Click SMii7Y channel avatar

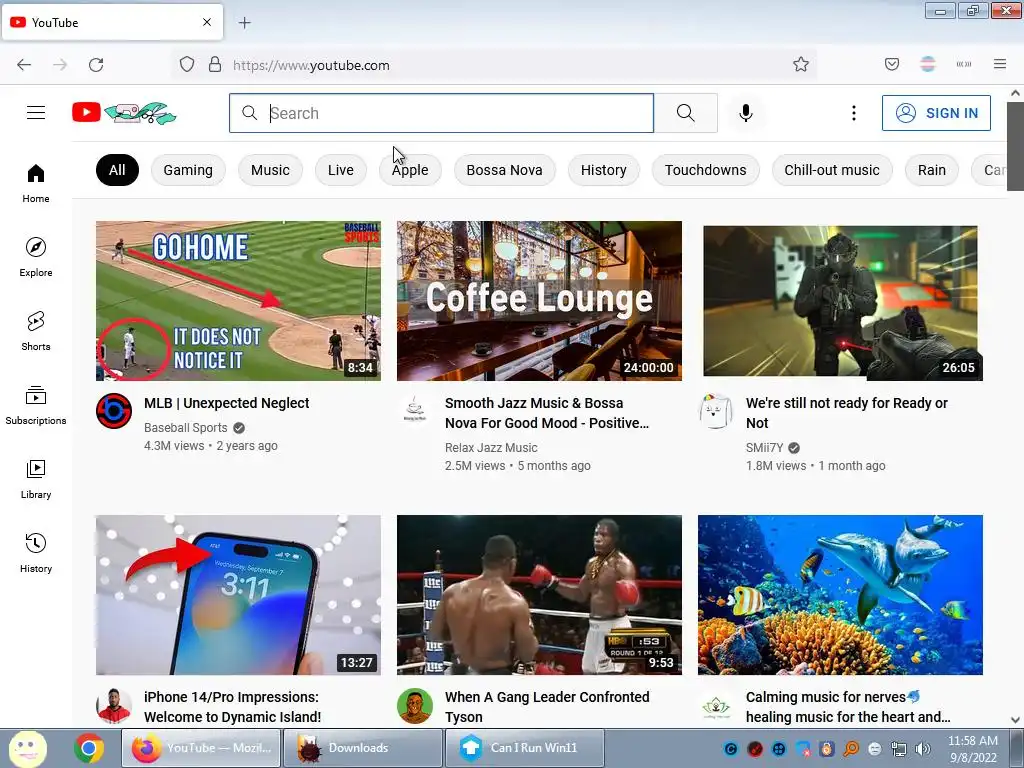716,411
